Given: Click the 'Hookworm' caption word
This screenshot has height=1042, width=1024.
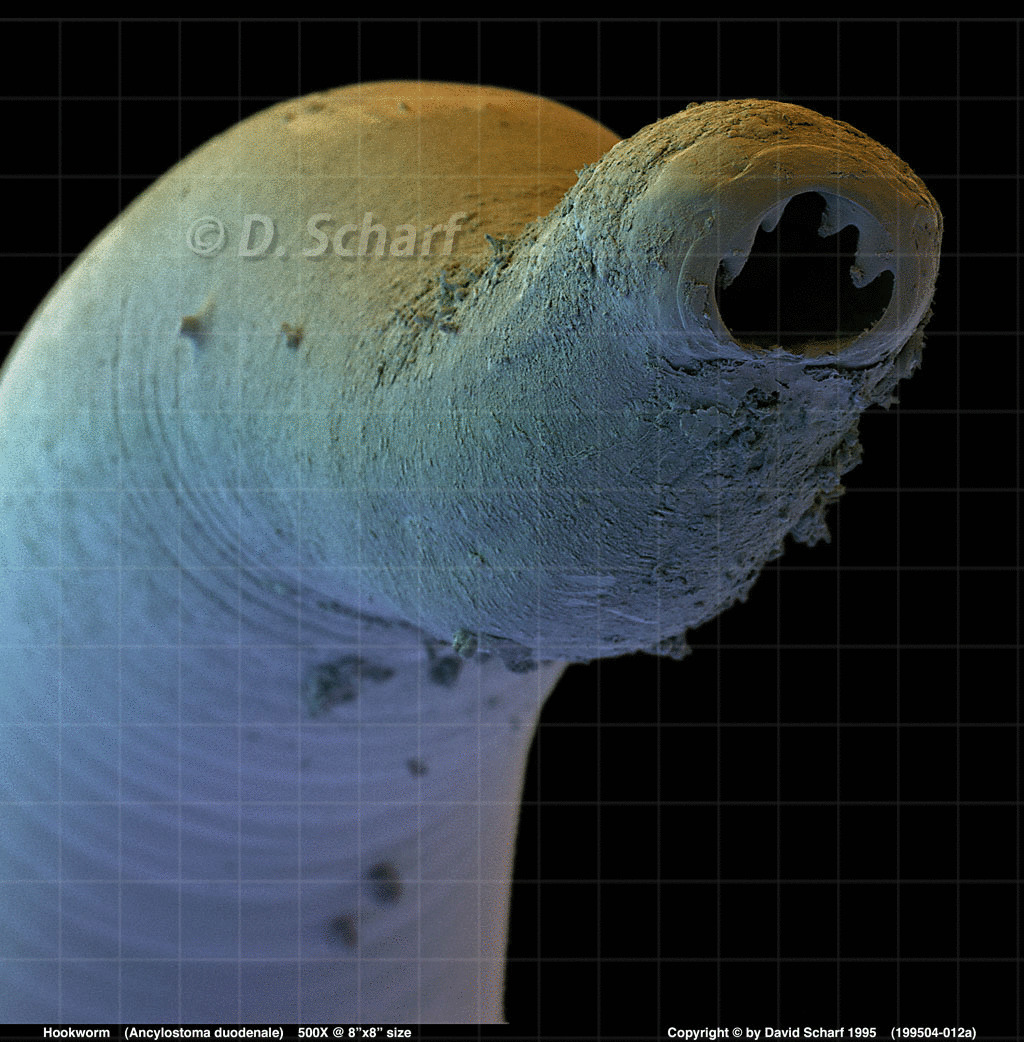Looking at the screenshot, I should 76,1033.
